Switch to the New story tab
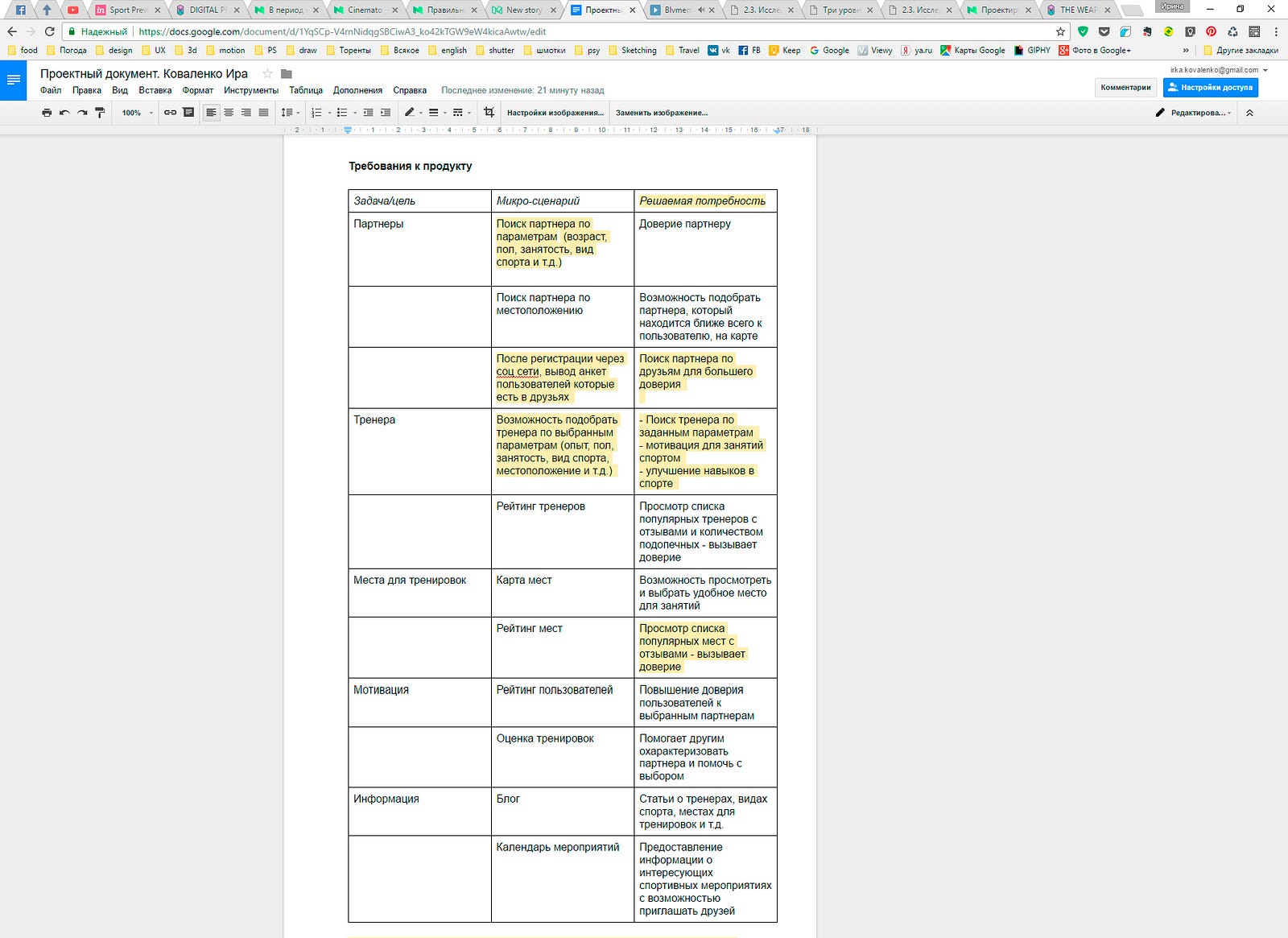The height and width of the screenshot is (938, 1288). tap(523, 10)
